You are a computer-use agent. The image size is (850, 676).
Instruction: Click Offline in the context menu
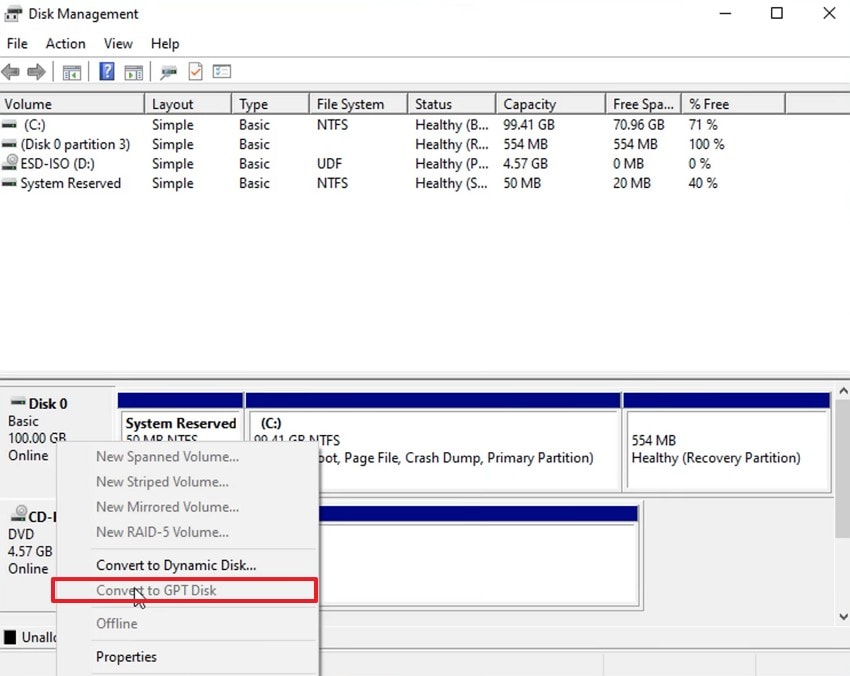116,623
